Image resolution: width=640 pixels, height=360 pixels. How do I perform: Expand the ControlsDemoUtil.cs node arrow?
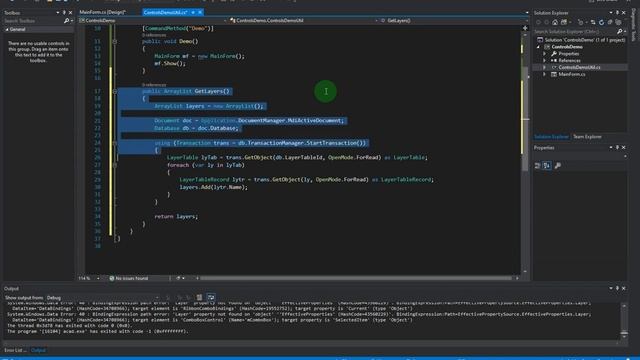pyautogui.click(x=544, y=67)
